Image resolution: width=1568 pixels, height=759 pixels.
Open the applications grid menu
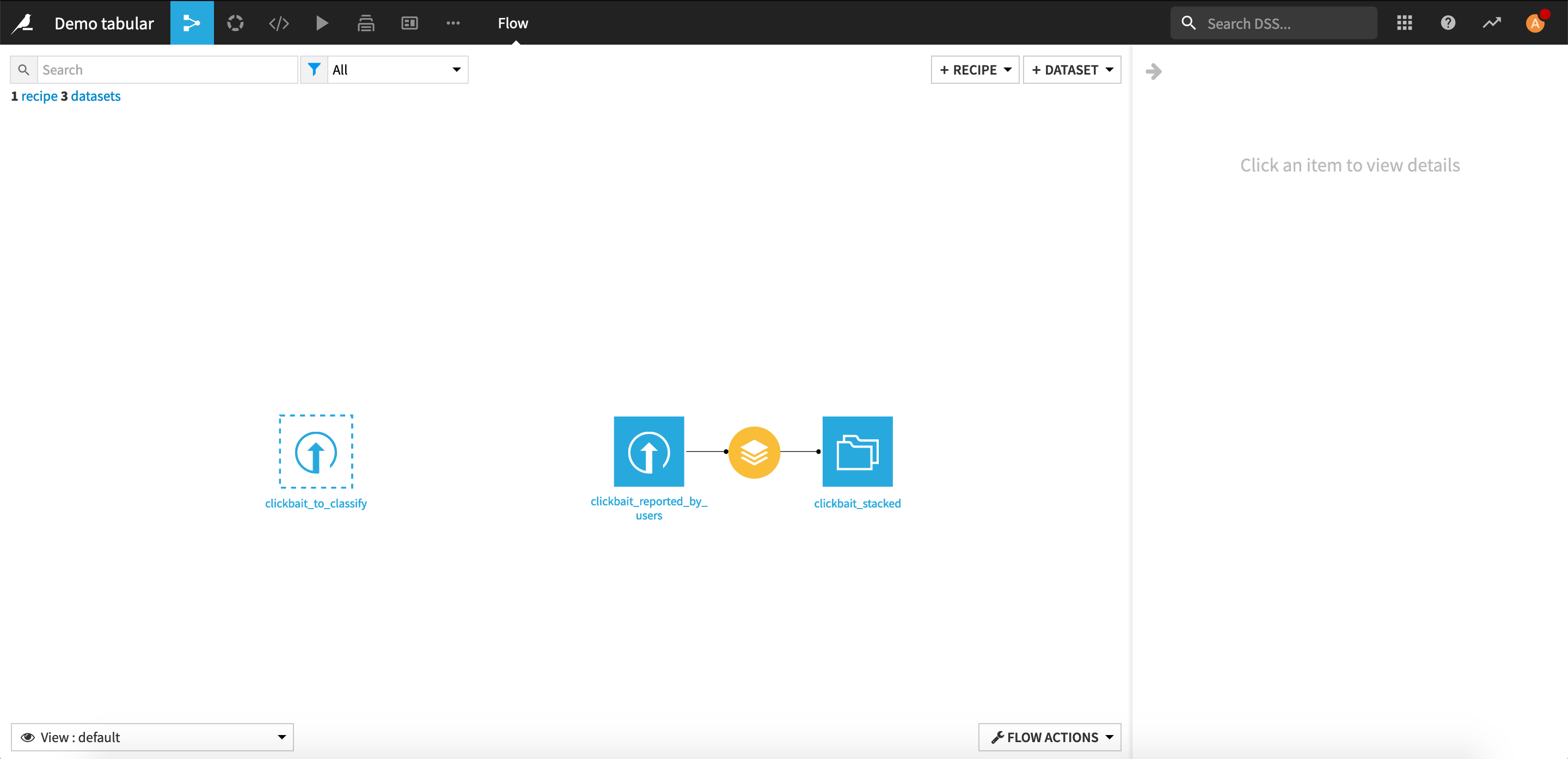point(1404,23)
